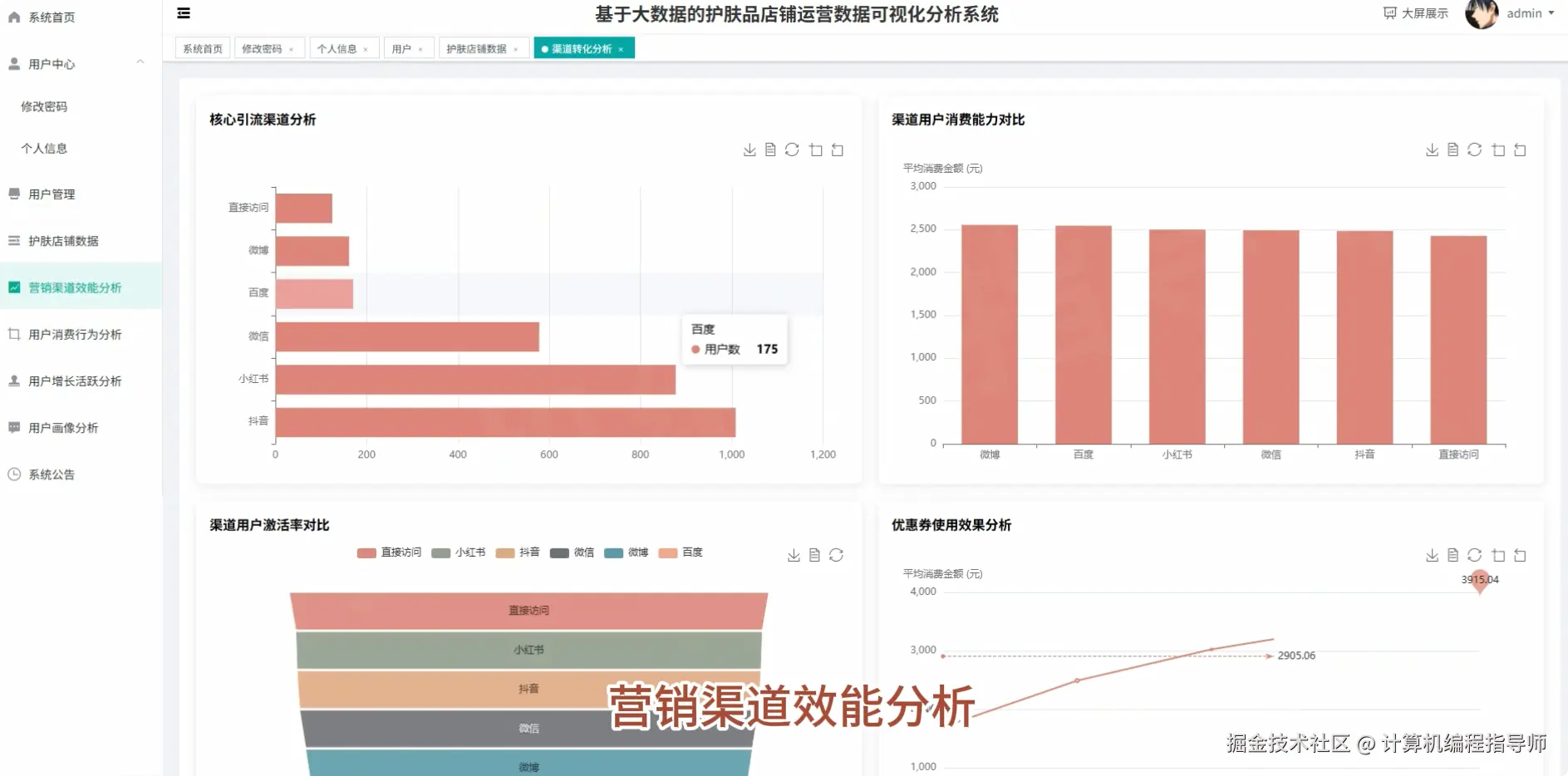Click the 抖音 horizontal bar
The height and width of the screenshot is (776, 1568).
click(505, 422)
